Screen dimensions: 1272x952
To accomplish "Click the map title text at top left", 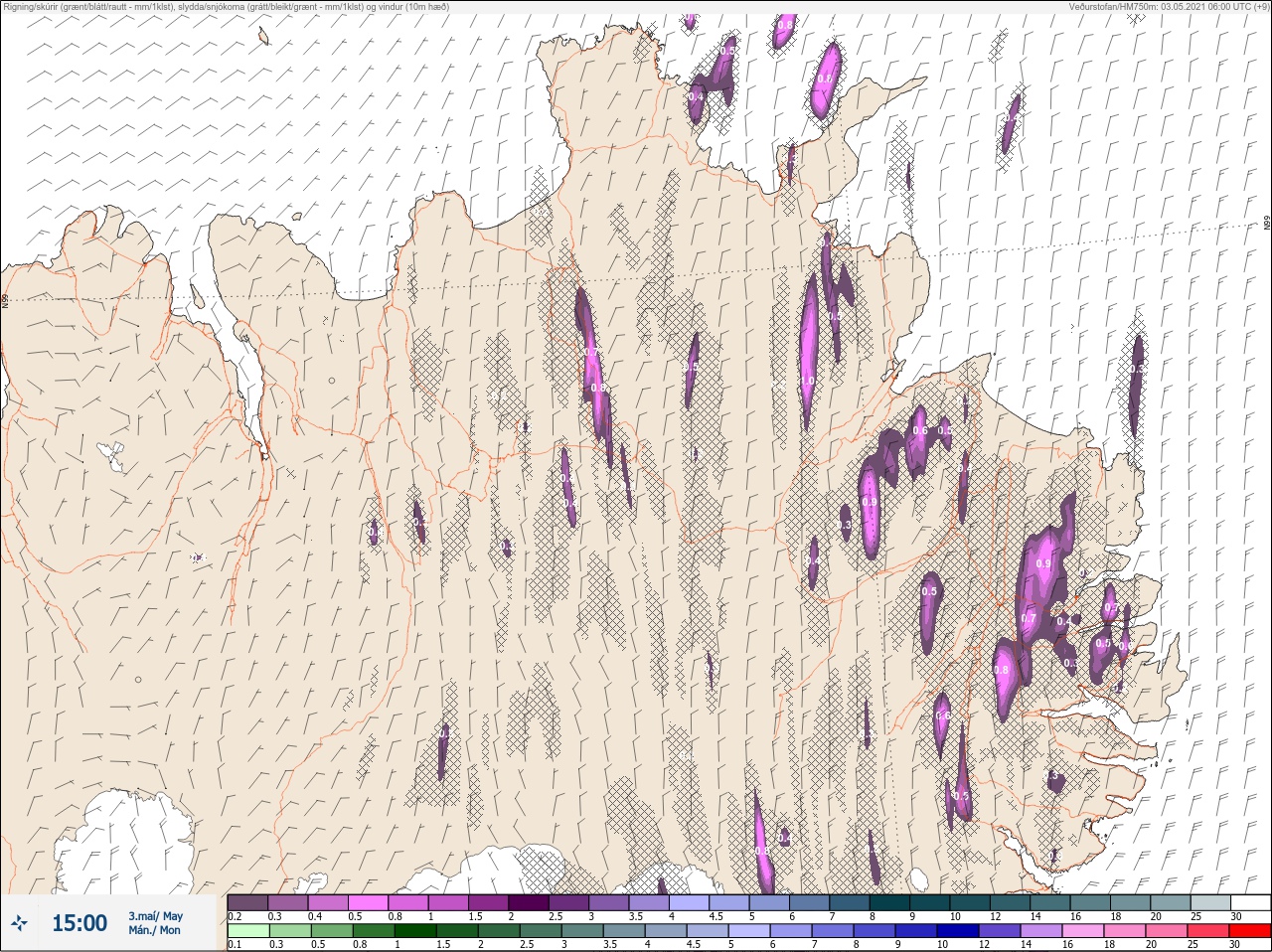I will [227, 7].
